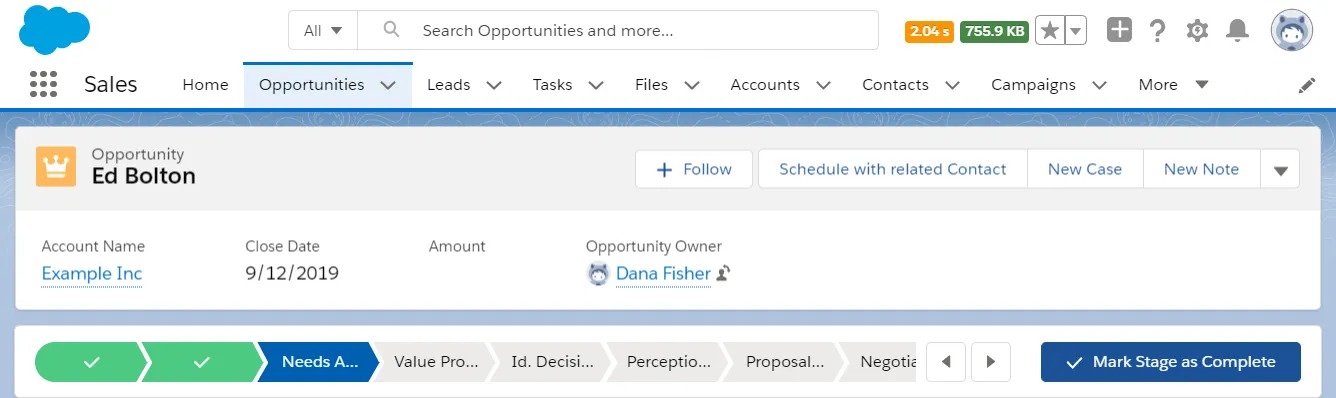Open the Example Inc account link
Viewport: 1336px width, 398px height.
coord(92,273)
